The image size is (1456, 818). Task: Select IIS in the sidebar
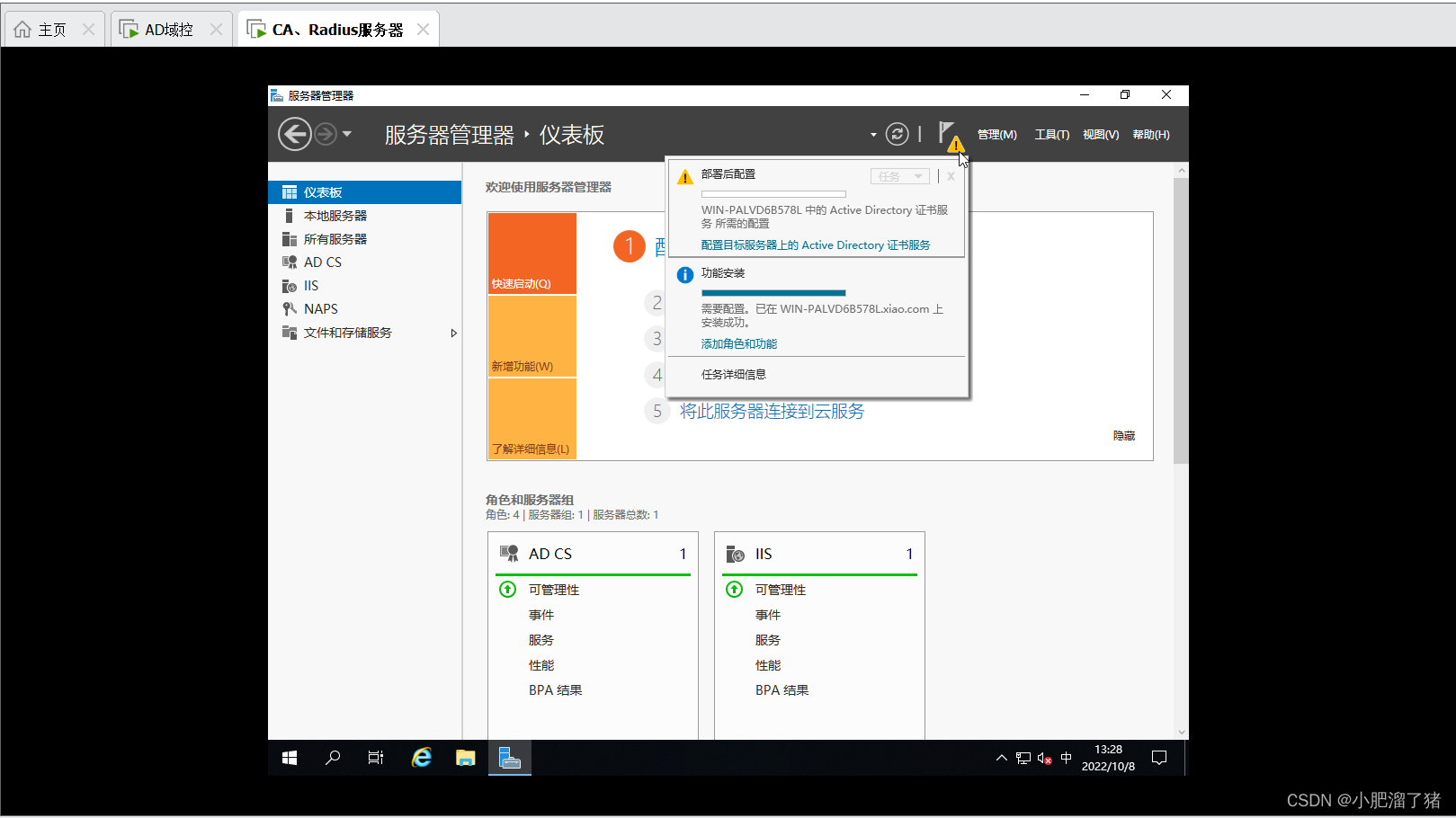(365, 286)
